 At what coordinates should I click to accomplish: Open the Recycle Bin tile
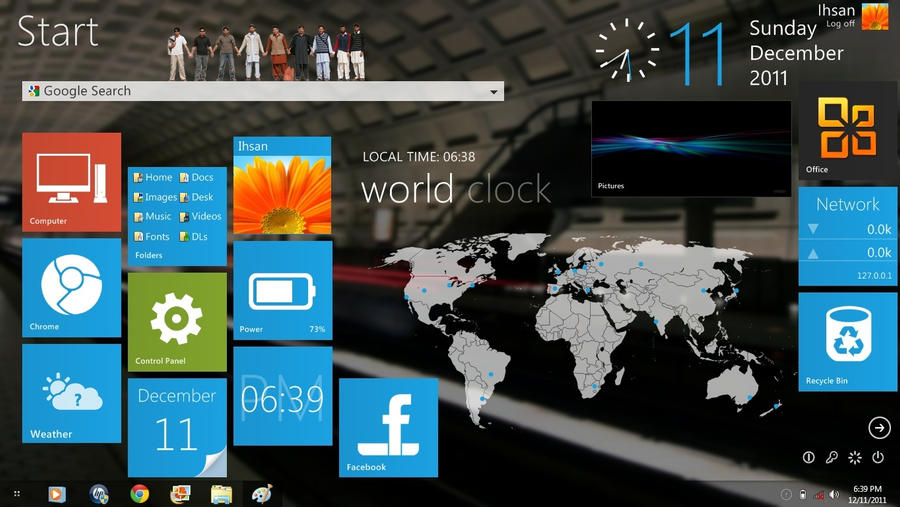(x=848, y=342)
